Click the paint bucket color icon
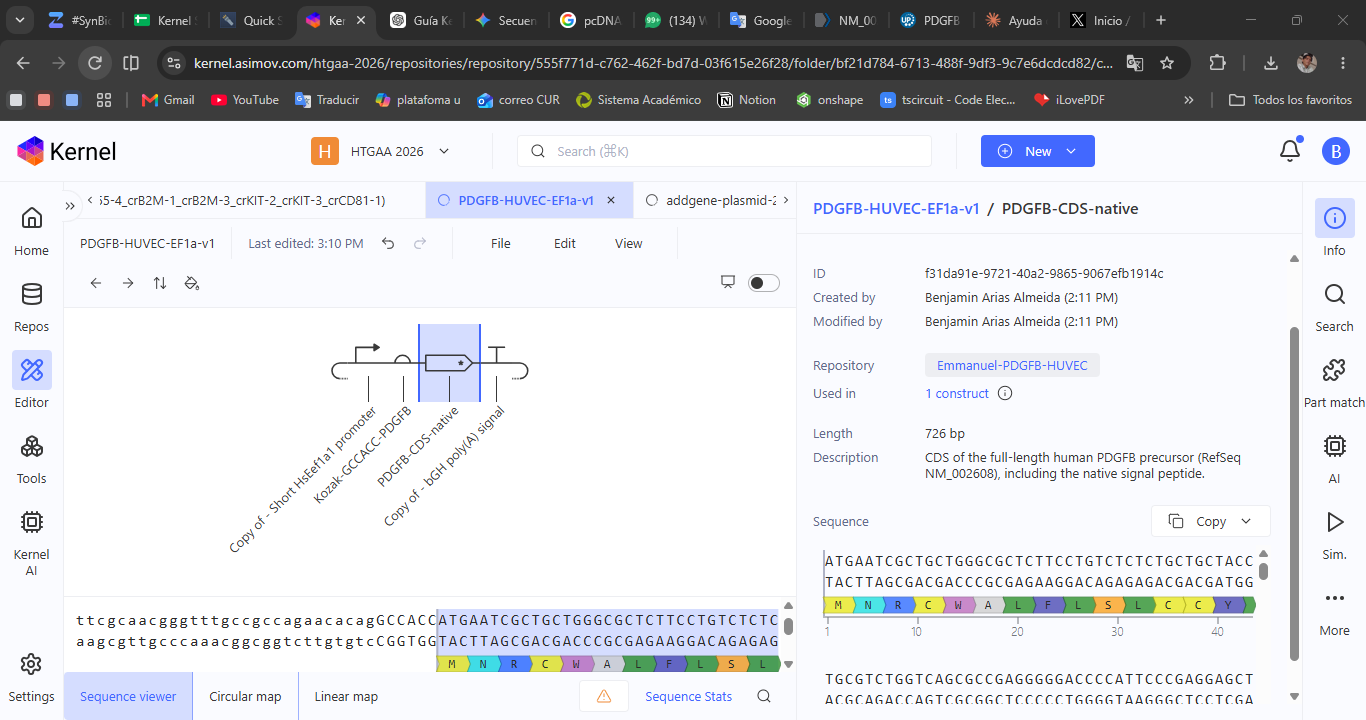The height and width of the screenshot is (720, 1366). pyautogui.click(x=192, y=283)
